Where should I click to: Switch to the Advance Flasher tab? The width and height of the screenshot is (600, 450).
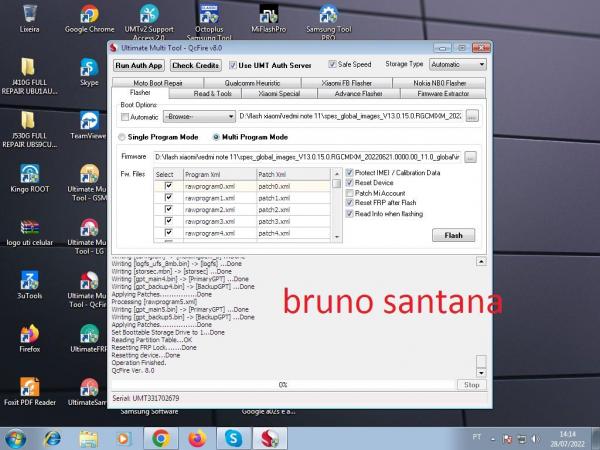[x=359, y=94]
